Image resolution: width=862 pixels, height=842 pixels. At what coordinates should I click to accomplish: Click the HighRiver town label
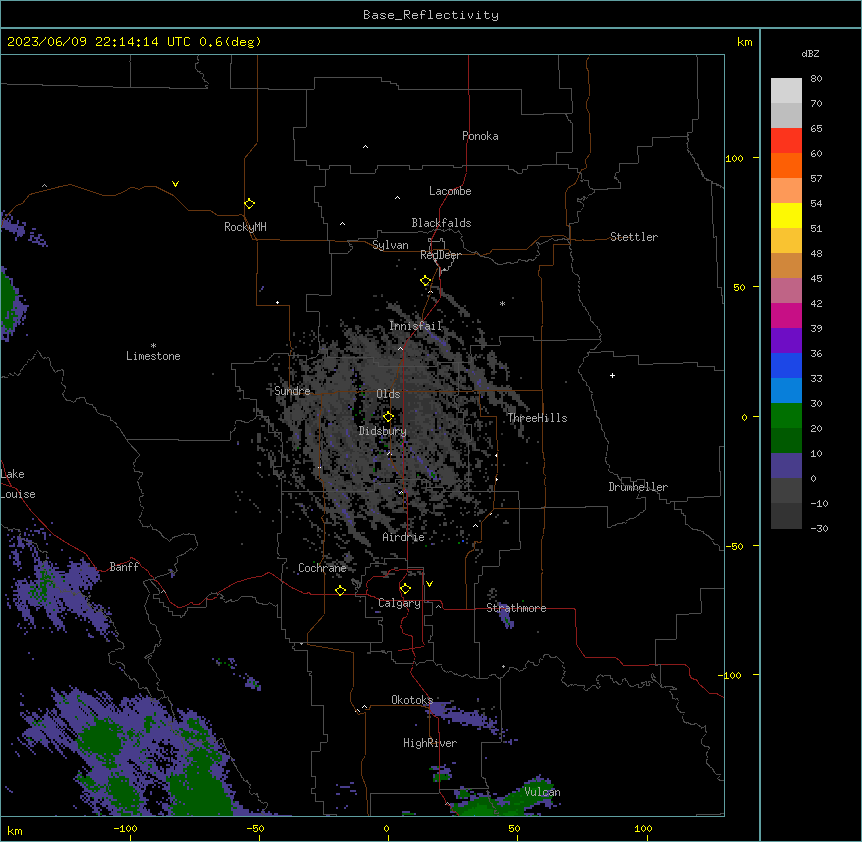pyautogui.click(x=430, y=743)
